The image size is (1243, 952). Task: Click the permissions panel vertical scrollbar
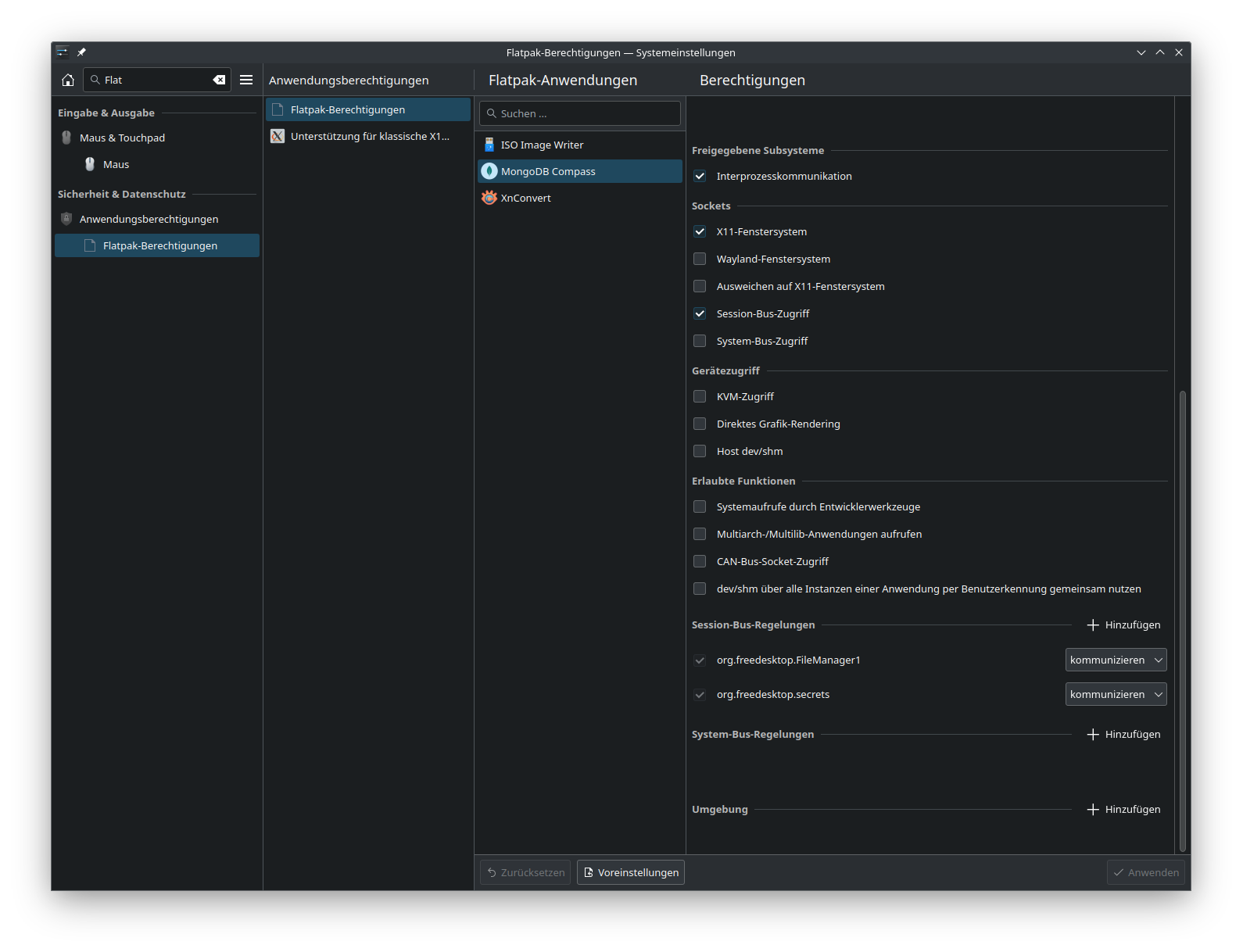pos(1183,621)
